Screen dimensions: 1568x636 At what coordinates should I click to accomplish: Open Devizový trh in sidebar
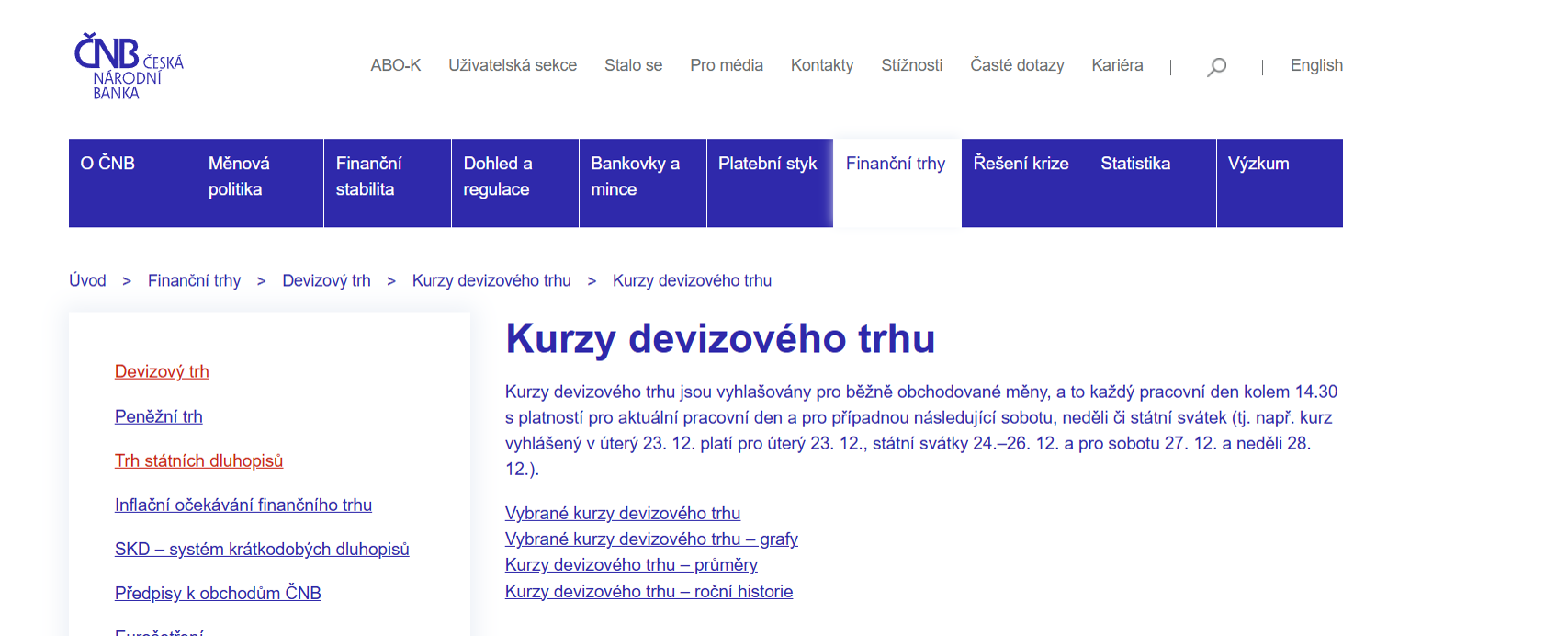click(x=162, y=371)
